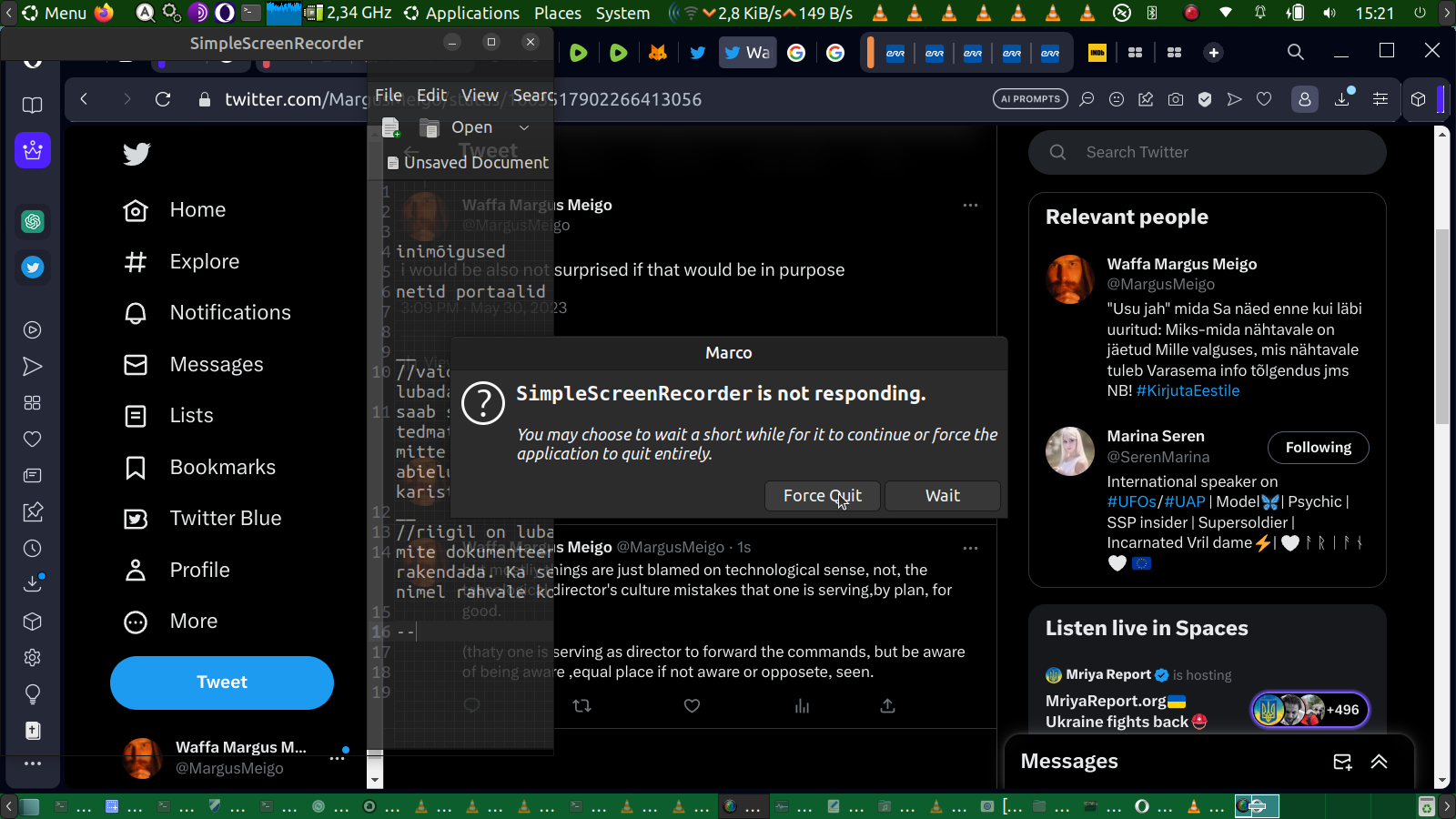Open the bookmarks book icon in the sidebar
Screen dimensions: 1456x819
tap(33, 106)
